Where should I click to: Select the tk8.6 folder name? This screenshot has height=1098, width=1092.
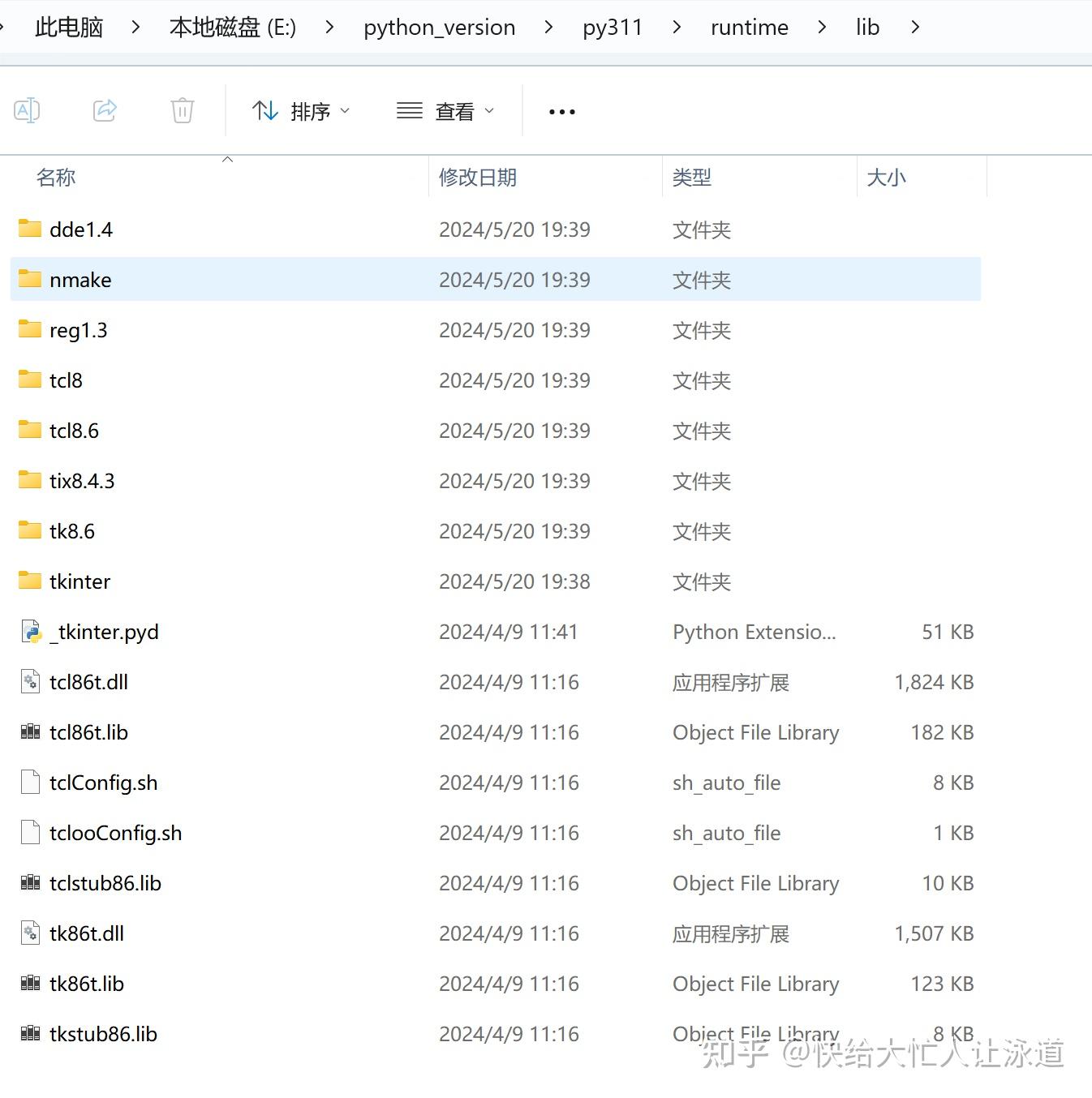point(72,531)
